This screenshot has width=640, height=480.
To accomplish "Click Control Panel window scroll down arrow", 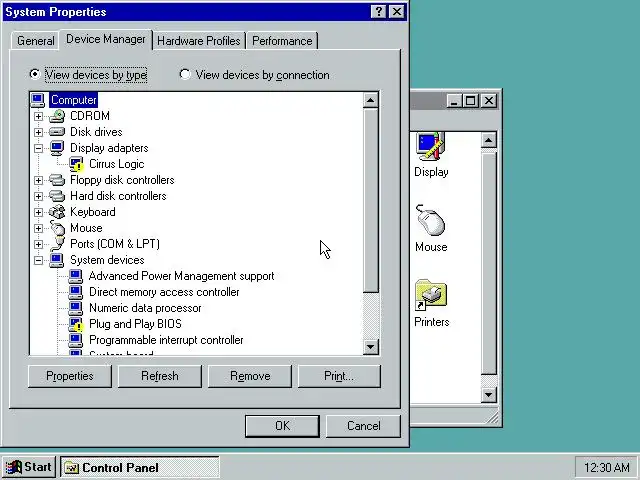I will (489, 395).
